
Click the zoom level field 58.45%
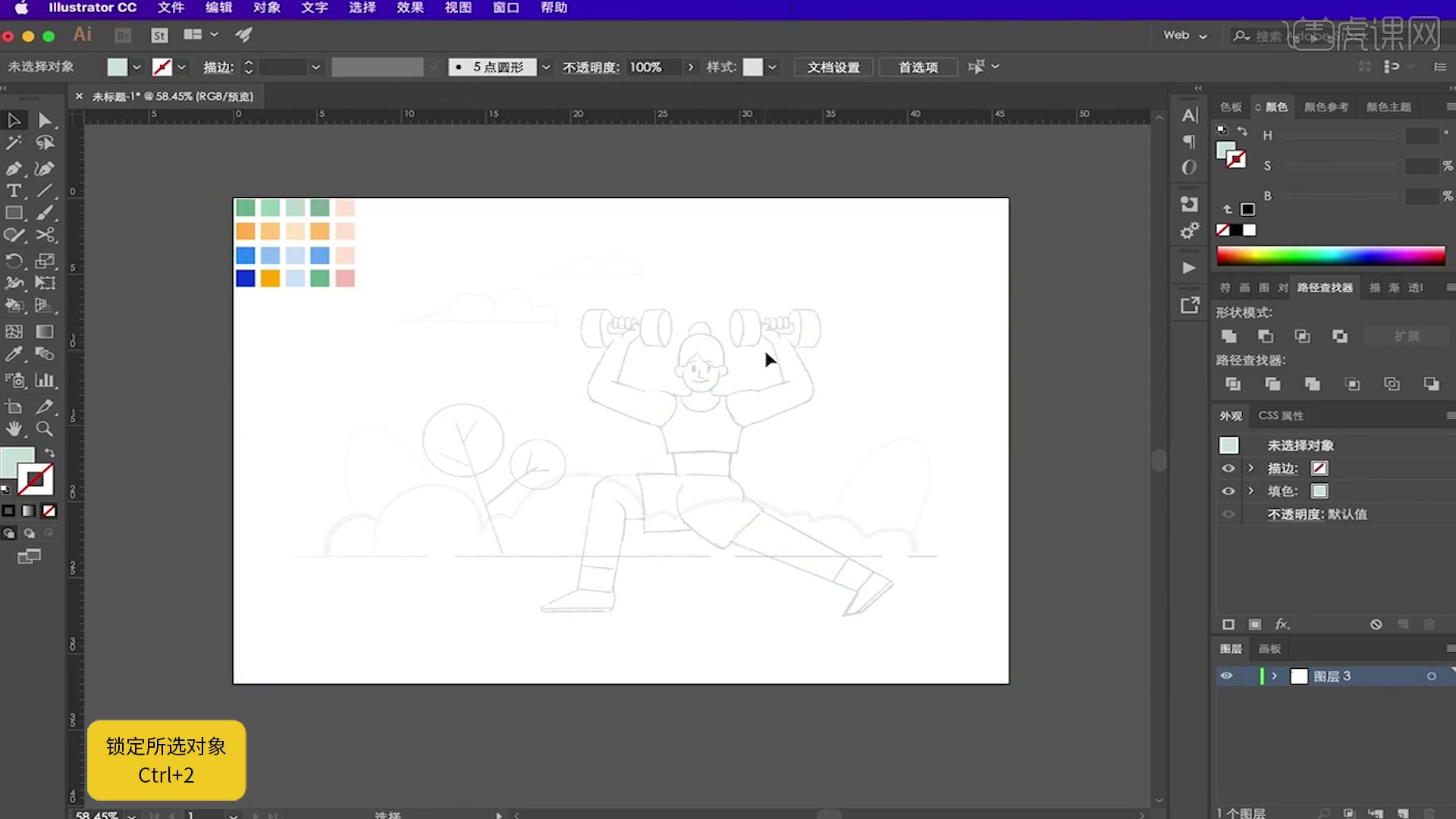96,815
